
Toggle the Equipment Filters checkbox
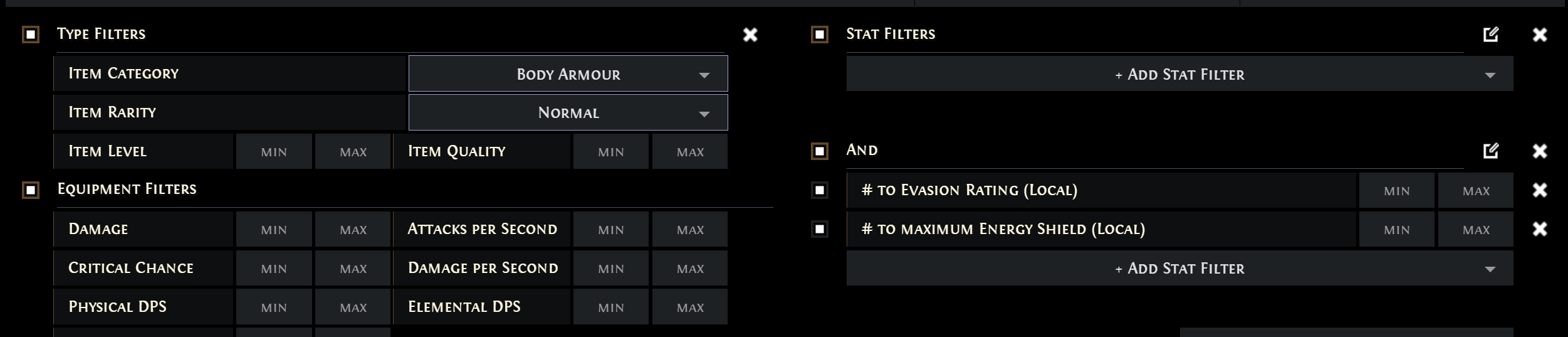click(x=31, y=190)
